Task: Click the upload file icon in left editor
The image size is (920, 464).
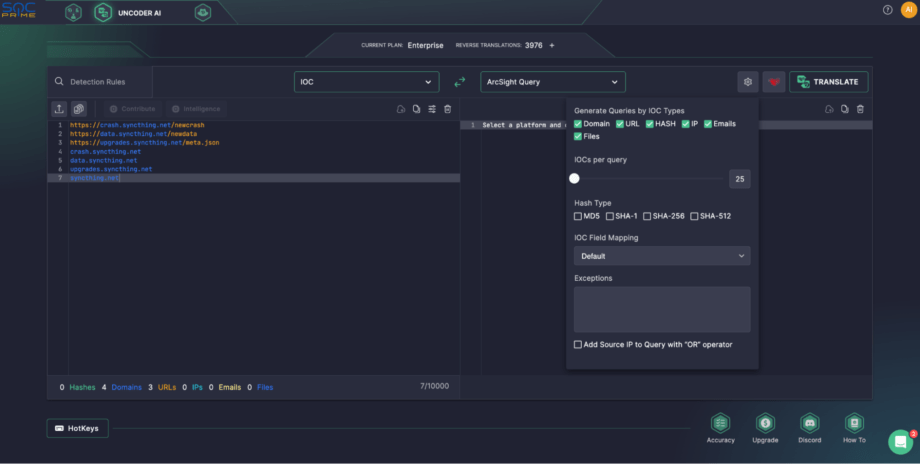Action: pyautogui.click(x=59, y=108)
